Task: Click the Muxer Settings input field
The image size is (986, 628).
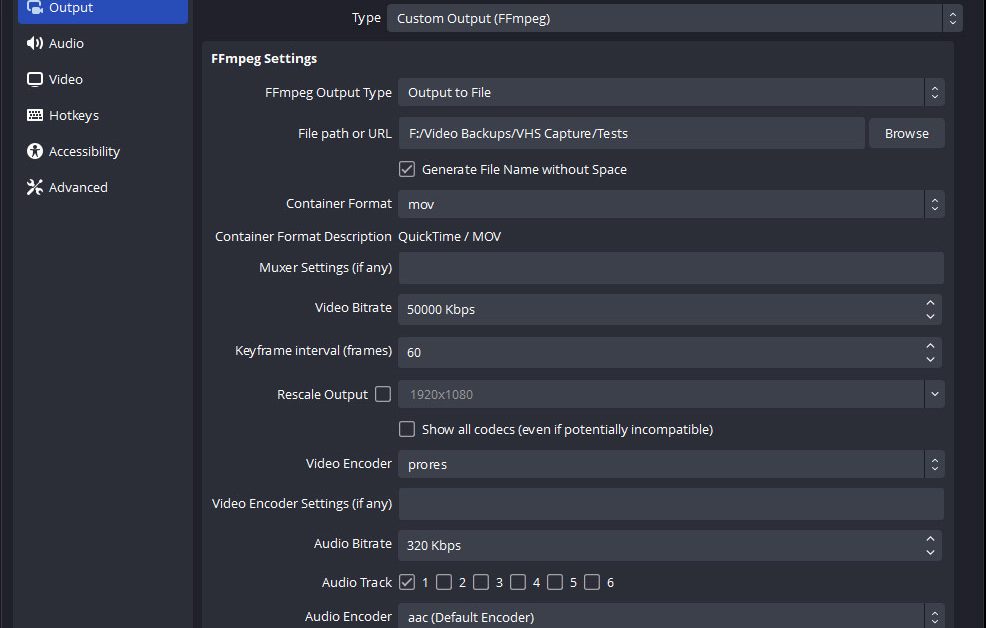Action: click(670, 268)
